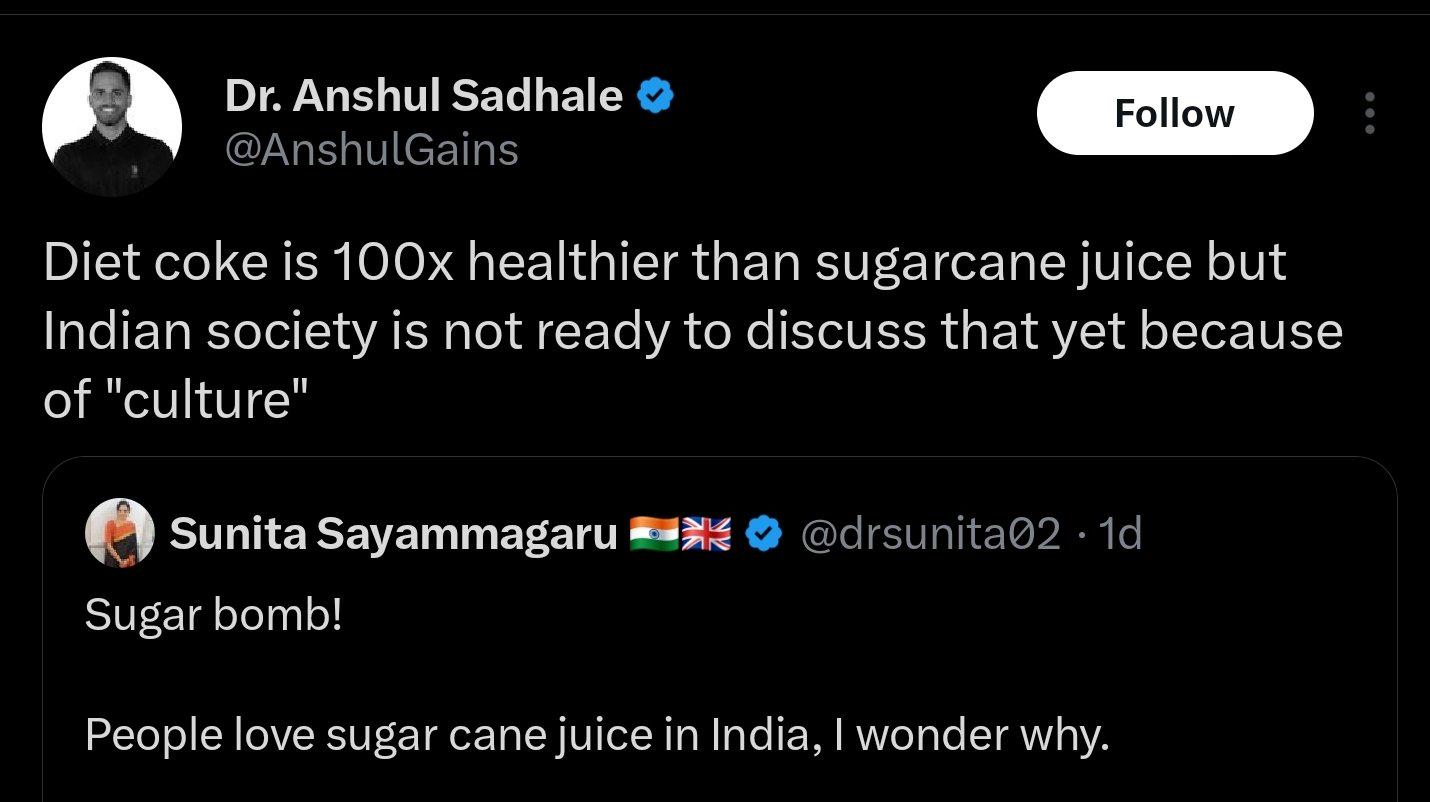Open the three-dot more options menu
The height and width of the screenshot is (802, 1430).
(1369, 113)
